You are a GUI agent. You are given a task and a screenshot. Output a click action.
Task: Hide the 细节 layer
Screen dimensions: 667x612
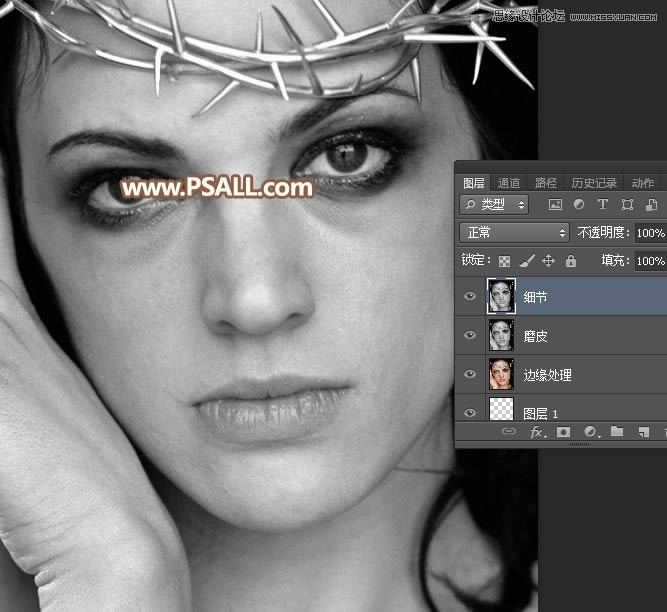470,296
